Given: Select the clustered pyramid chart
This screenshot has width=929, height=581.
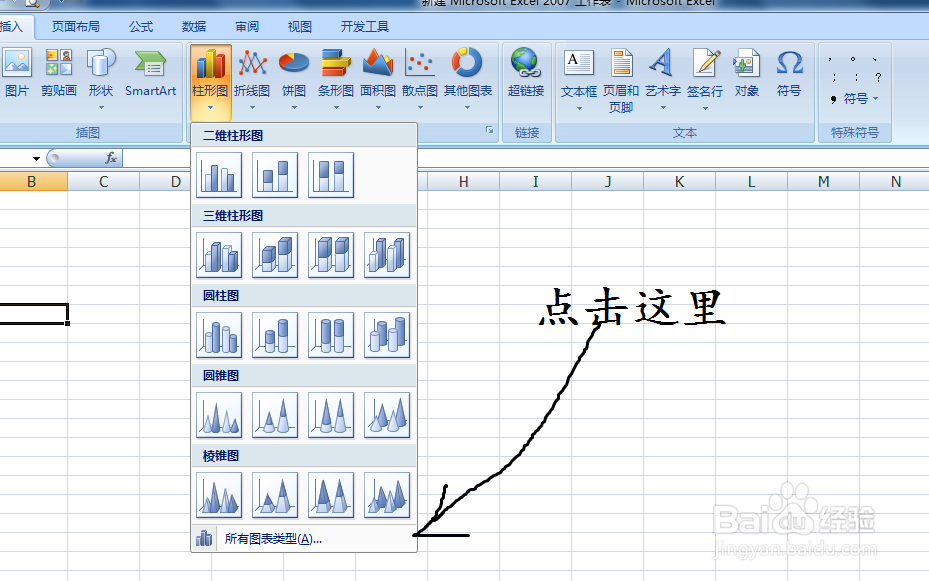Looking at the screenshot, I should tap(219, 495).
